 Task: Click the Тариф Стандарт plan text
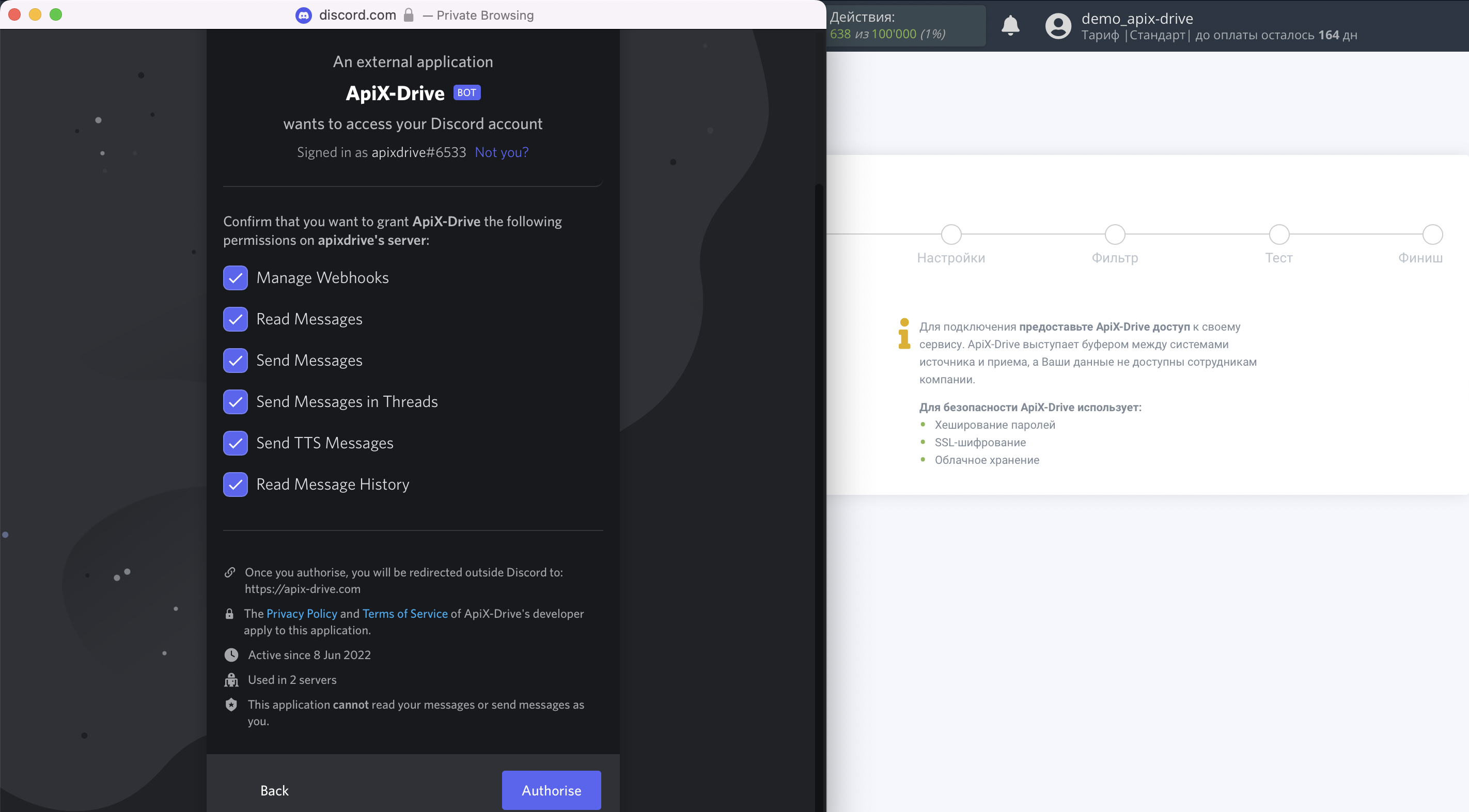1135,35
